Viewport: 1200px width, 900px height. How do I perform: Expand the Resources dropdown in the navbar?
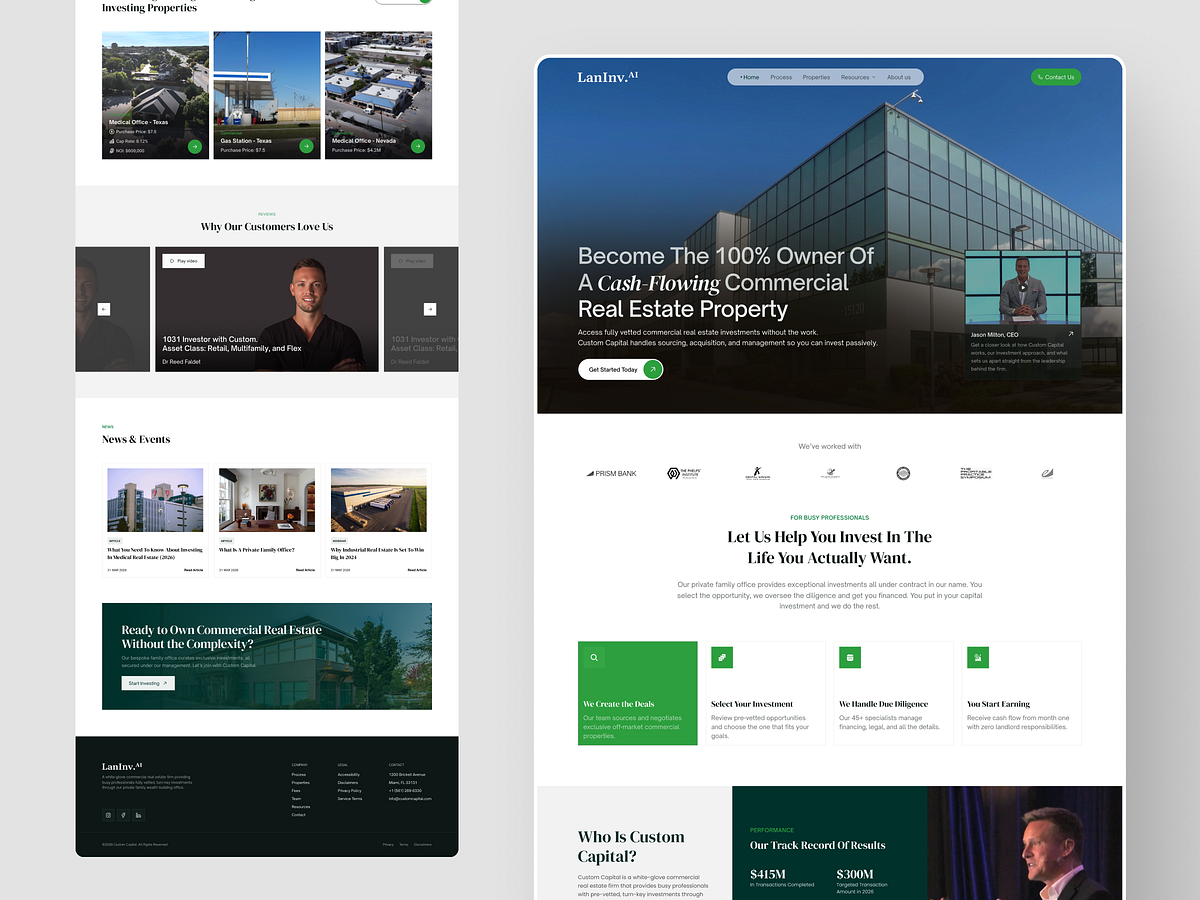coord(858,77)
